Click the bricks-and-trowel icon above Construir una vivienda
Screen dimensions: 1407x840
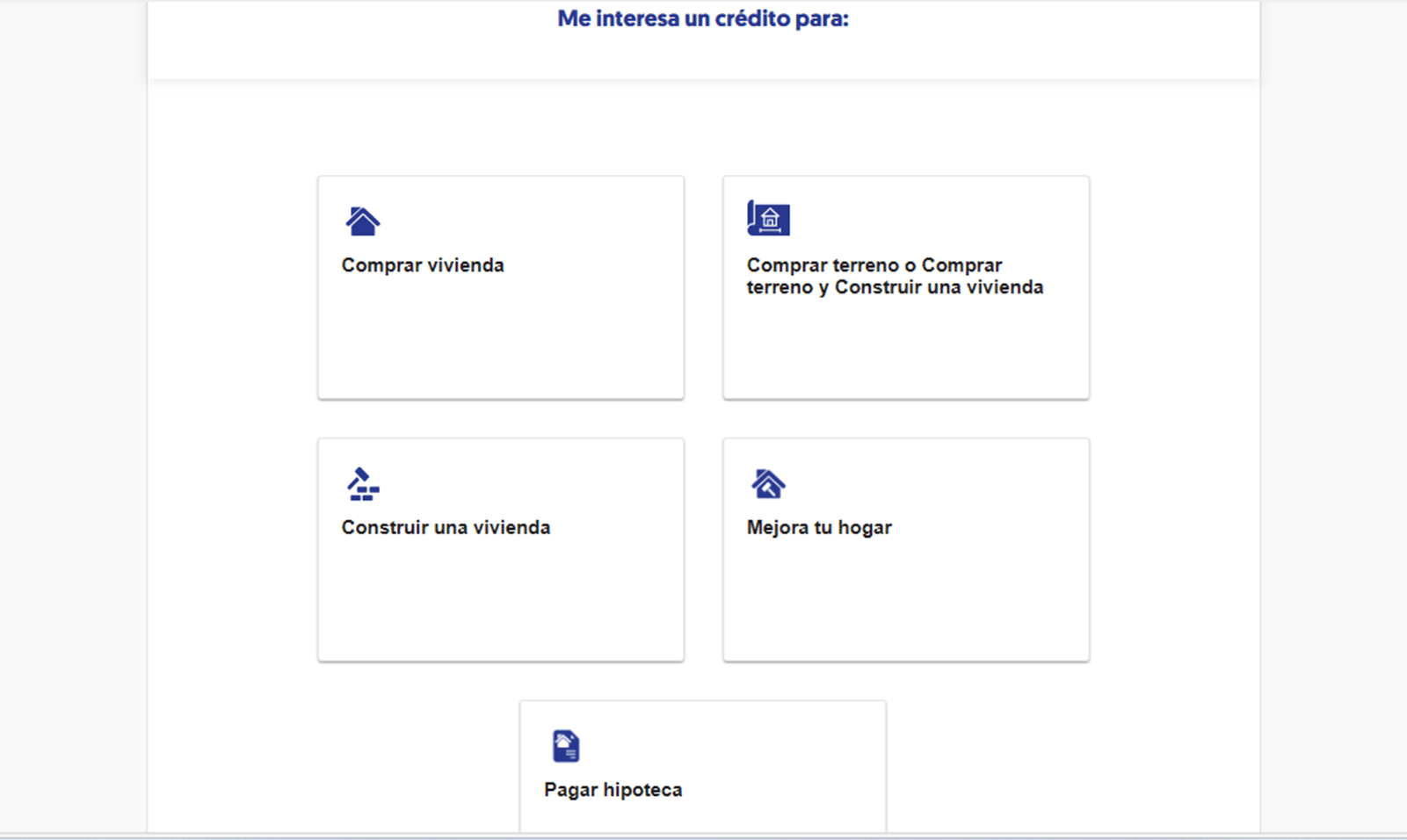(x=362, y=484)
